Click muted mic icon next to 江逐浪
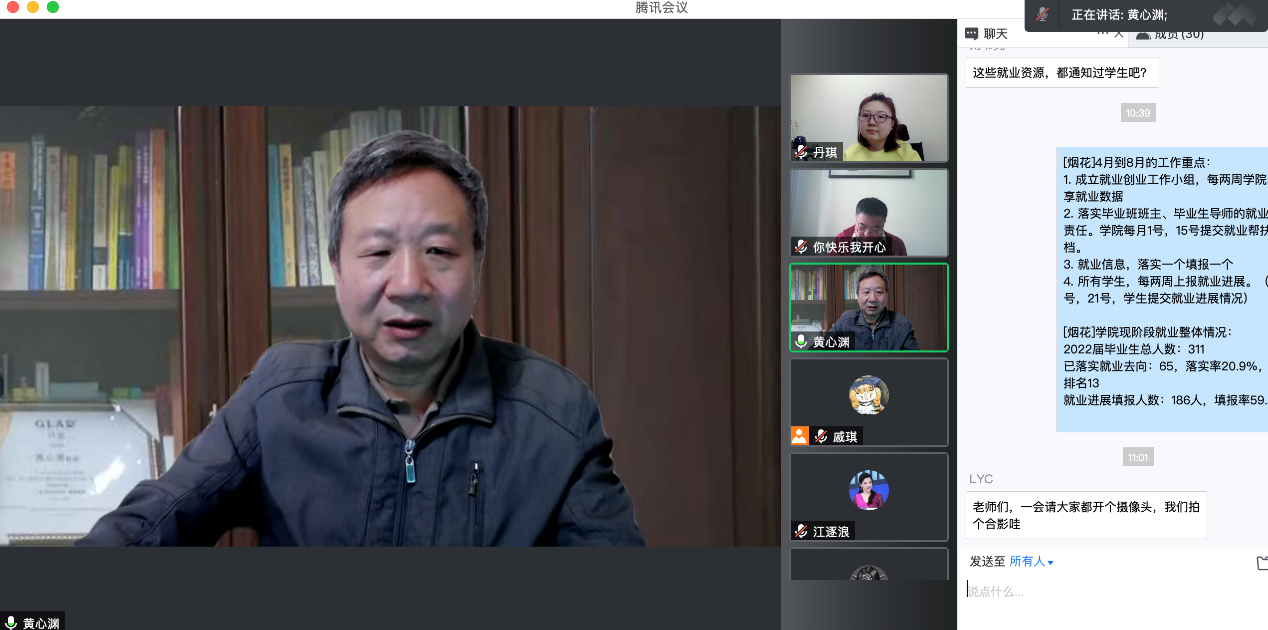Screen dimensions: 1268x630 pyautogui.click(x=801, y=531)
